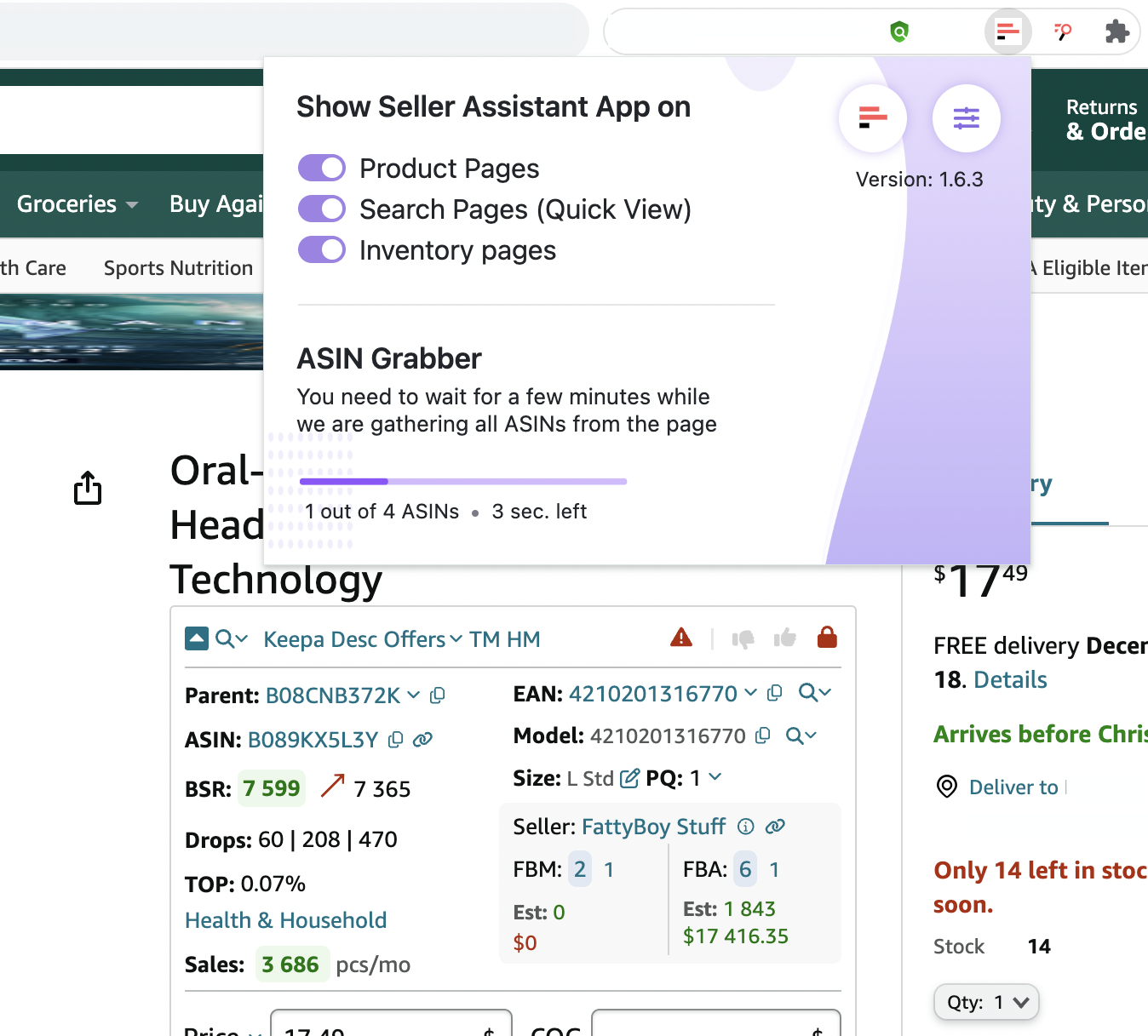Expand the Parent B08CNB372K dropdown

[415, 695]
